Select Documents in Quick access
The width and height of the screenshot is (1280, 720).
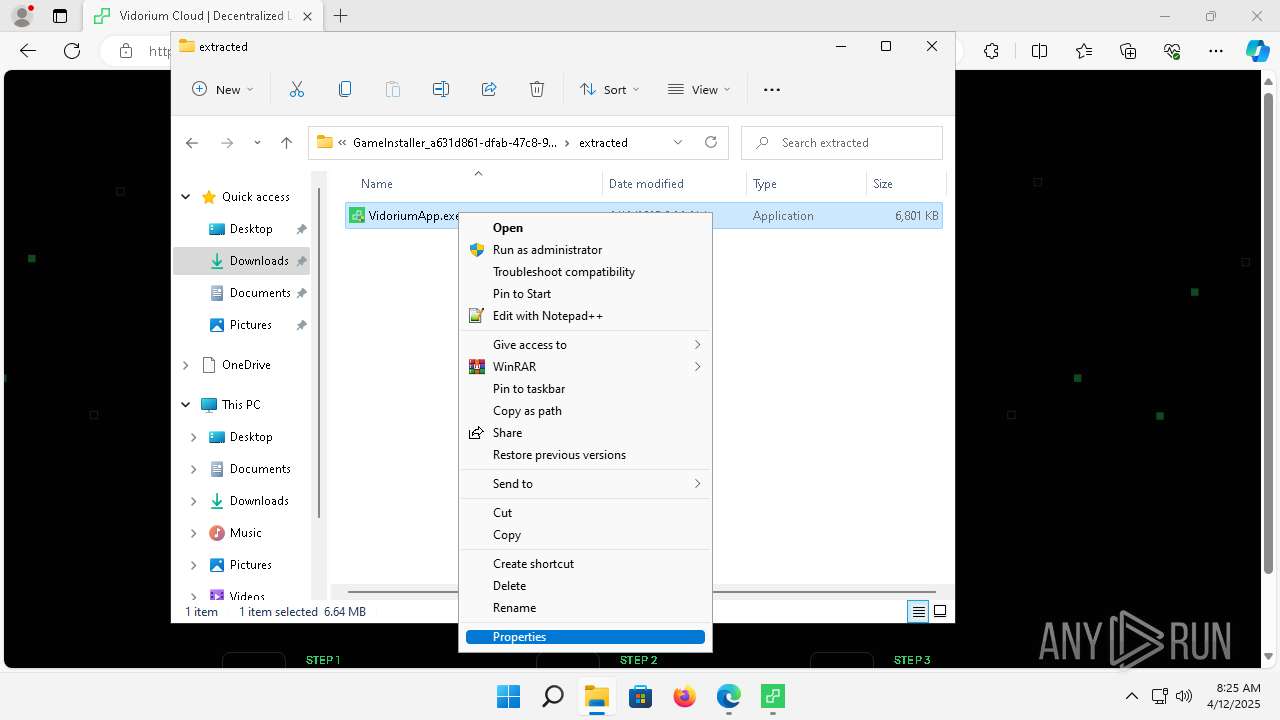[241, 293]
